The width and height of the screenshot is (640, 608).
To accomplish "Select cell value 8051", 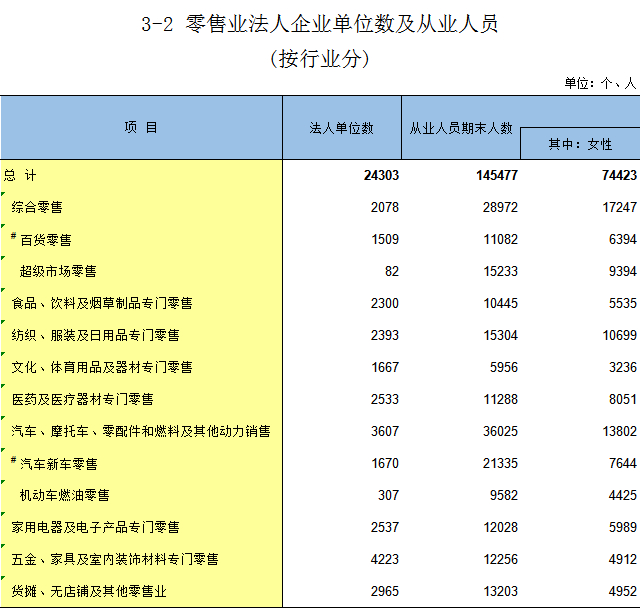I will click(x=622, y=399).
